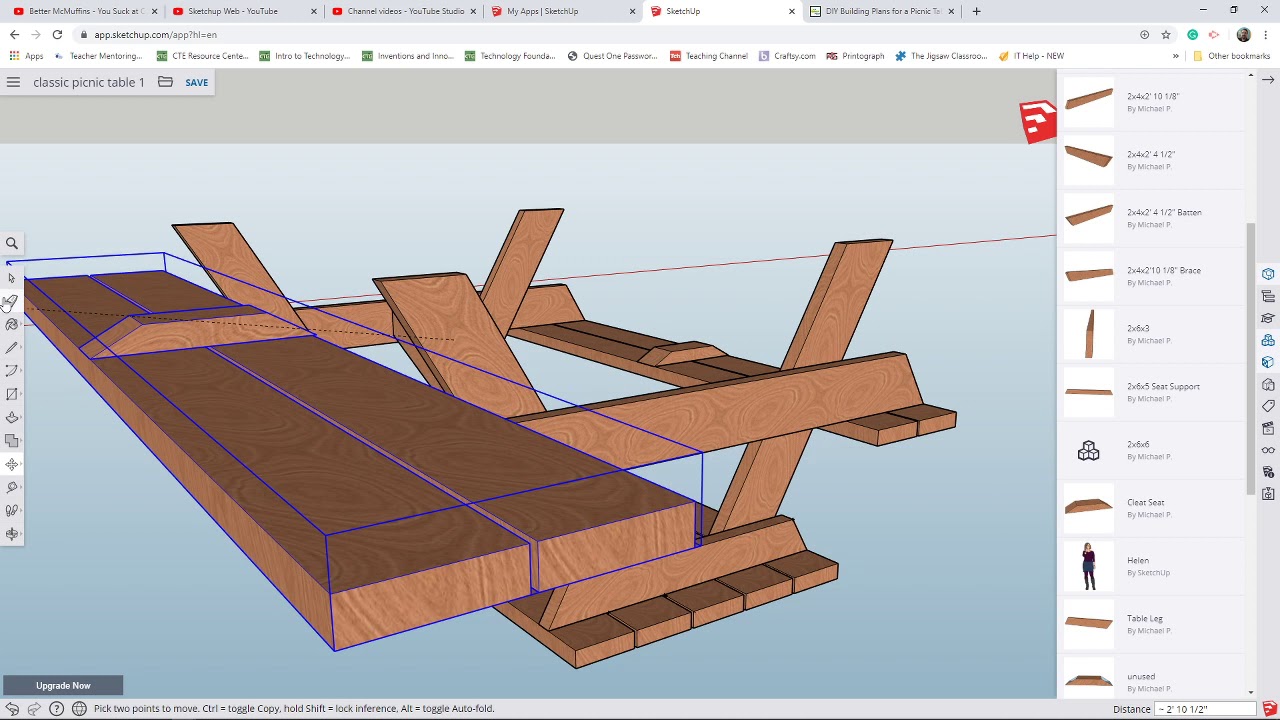Click the address bar URL

[155, 35]
